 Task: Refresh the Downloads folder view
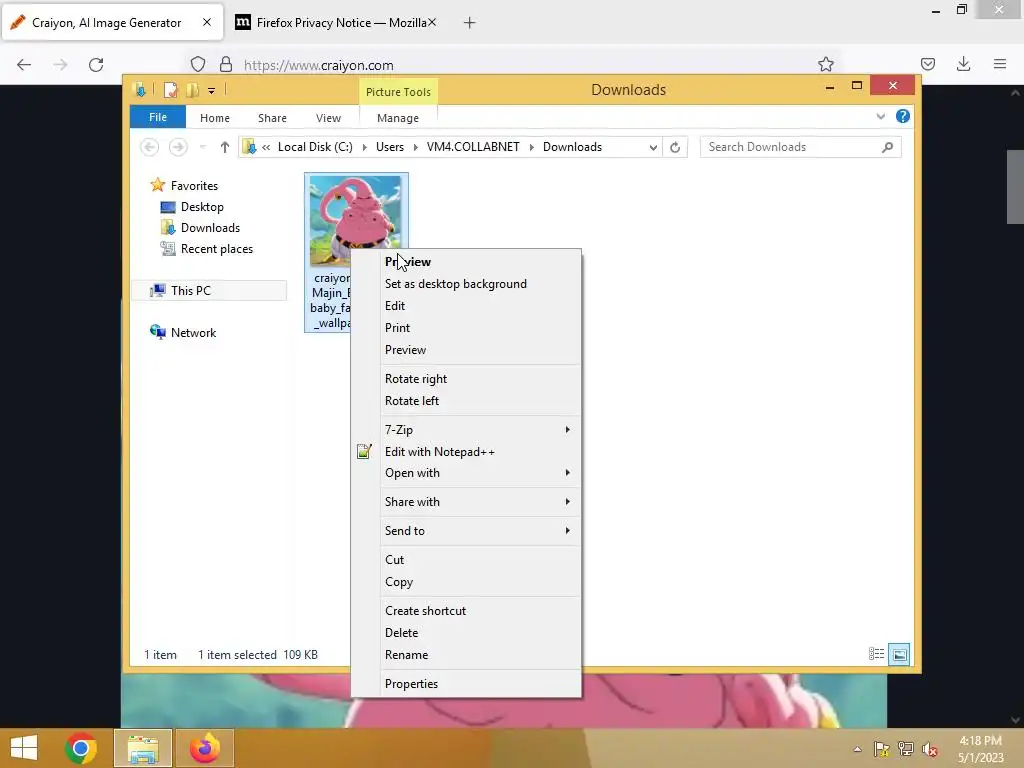(675, 147)
